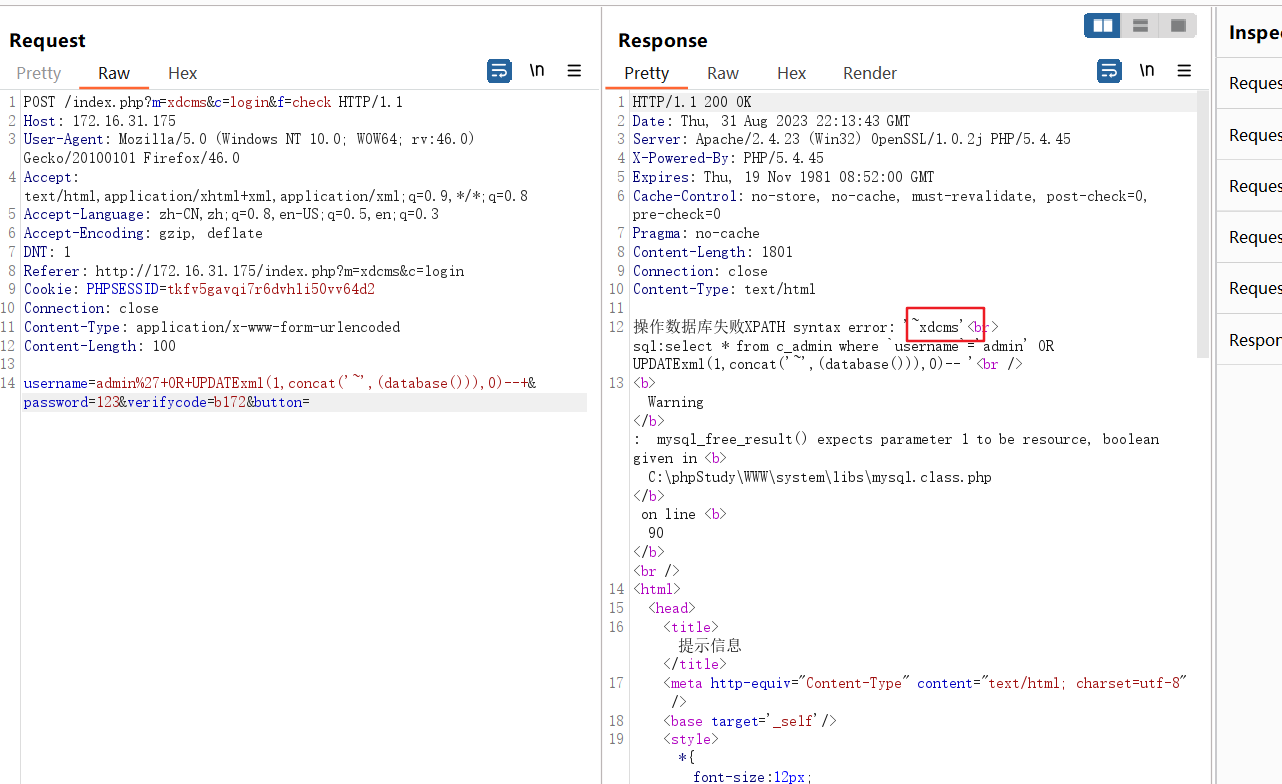Screen dimensions: 1282x784
Task: Click the base target tag line
Action: pos(750,720)
